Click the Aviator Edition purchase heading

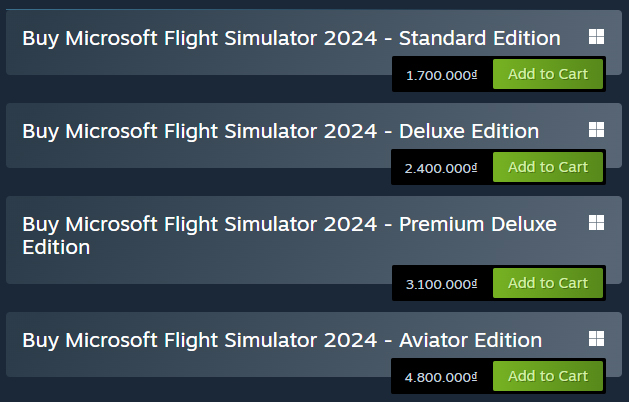tap(282, 341)
